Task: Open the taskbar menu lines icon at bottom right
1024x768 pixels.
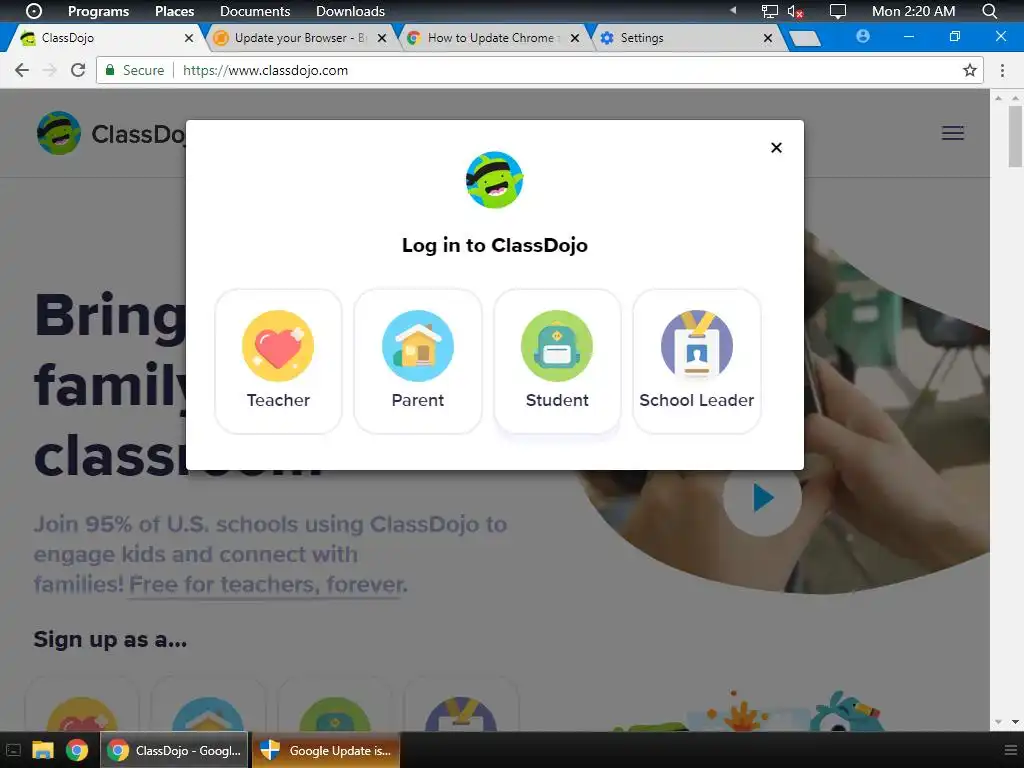Action: [x=1011, y=750]
